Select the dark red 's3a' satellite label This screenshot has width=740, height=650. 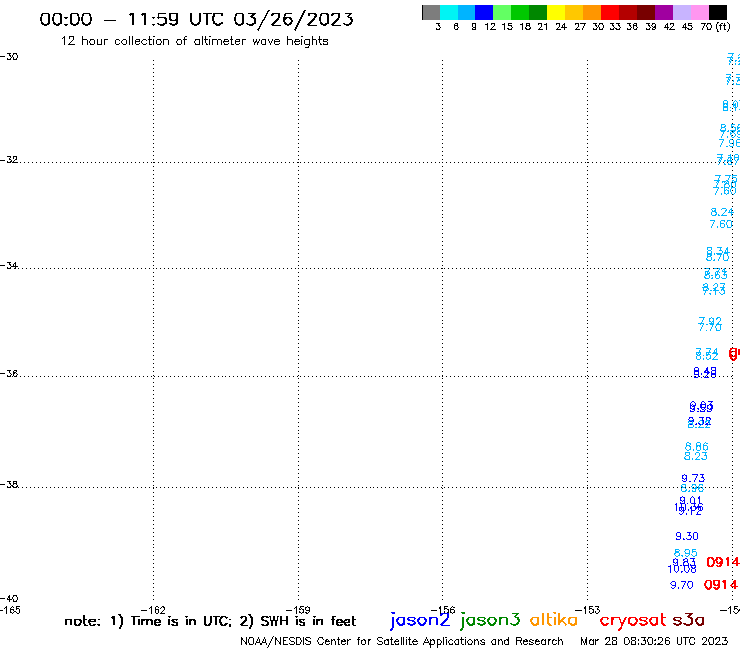[x=689, y=620]
